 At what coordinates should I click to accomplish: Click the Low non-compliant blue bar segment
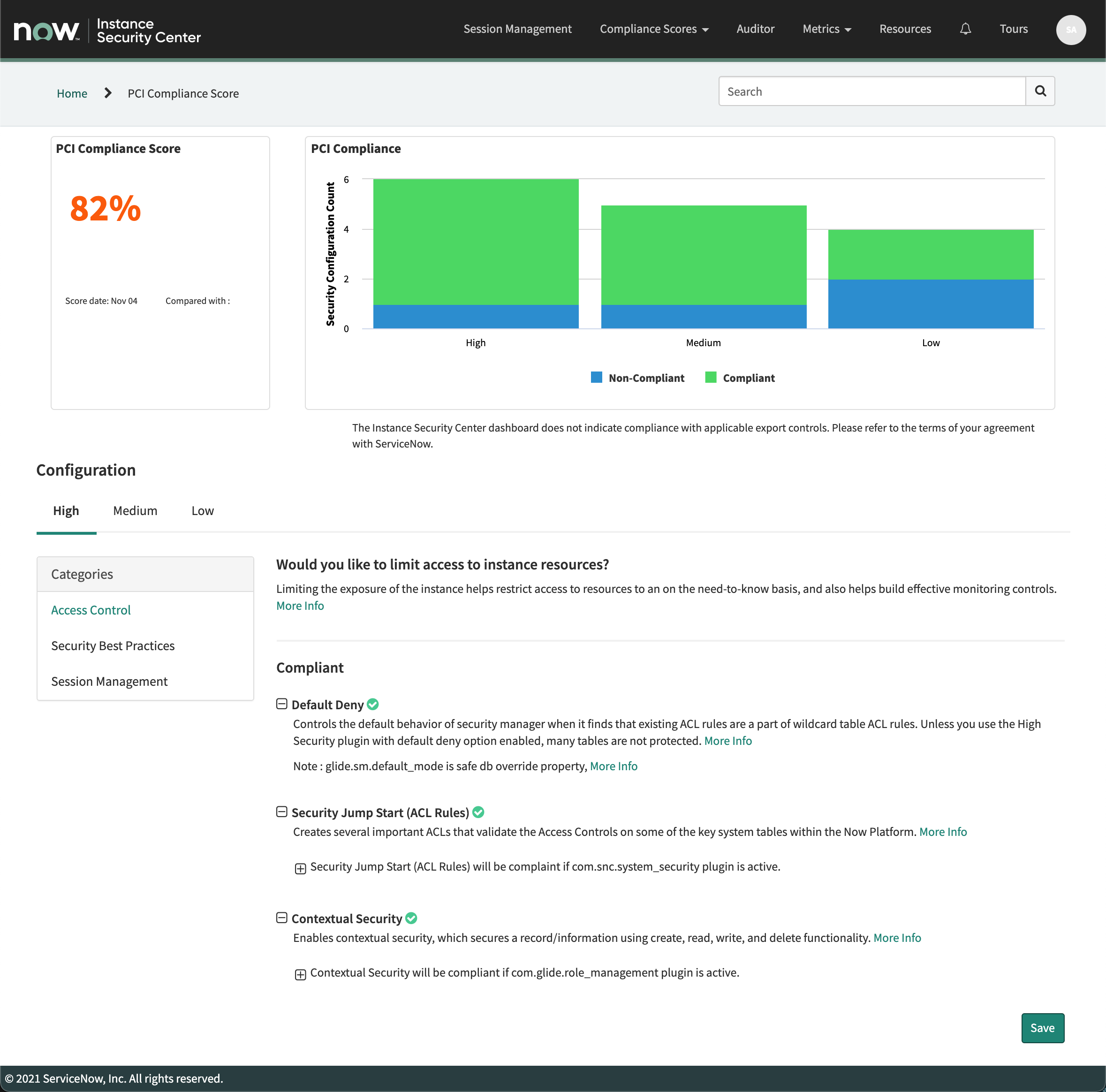[931, 303]
